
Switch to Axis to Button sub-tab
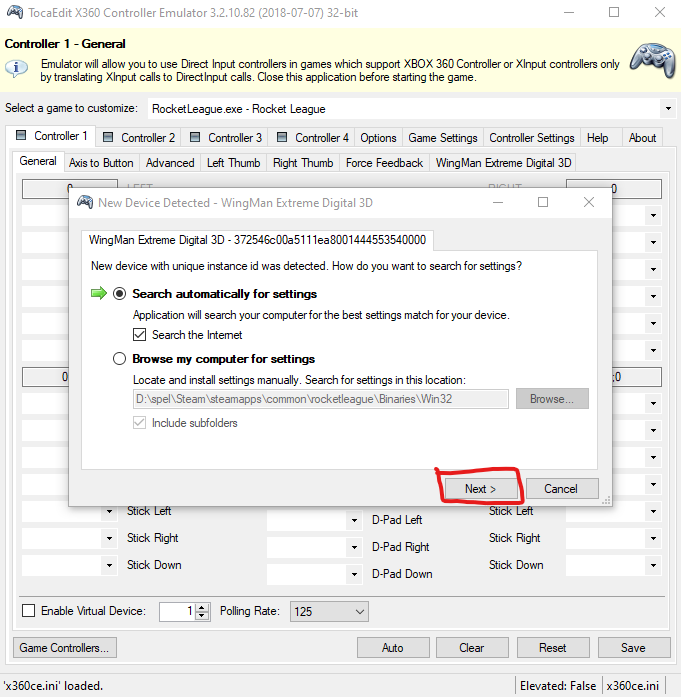tap(101, 163)
